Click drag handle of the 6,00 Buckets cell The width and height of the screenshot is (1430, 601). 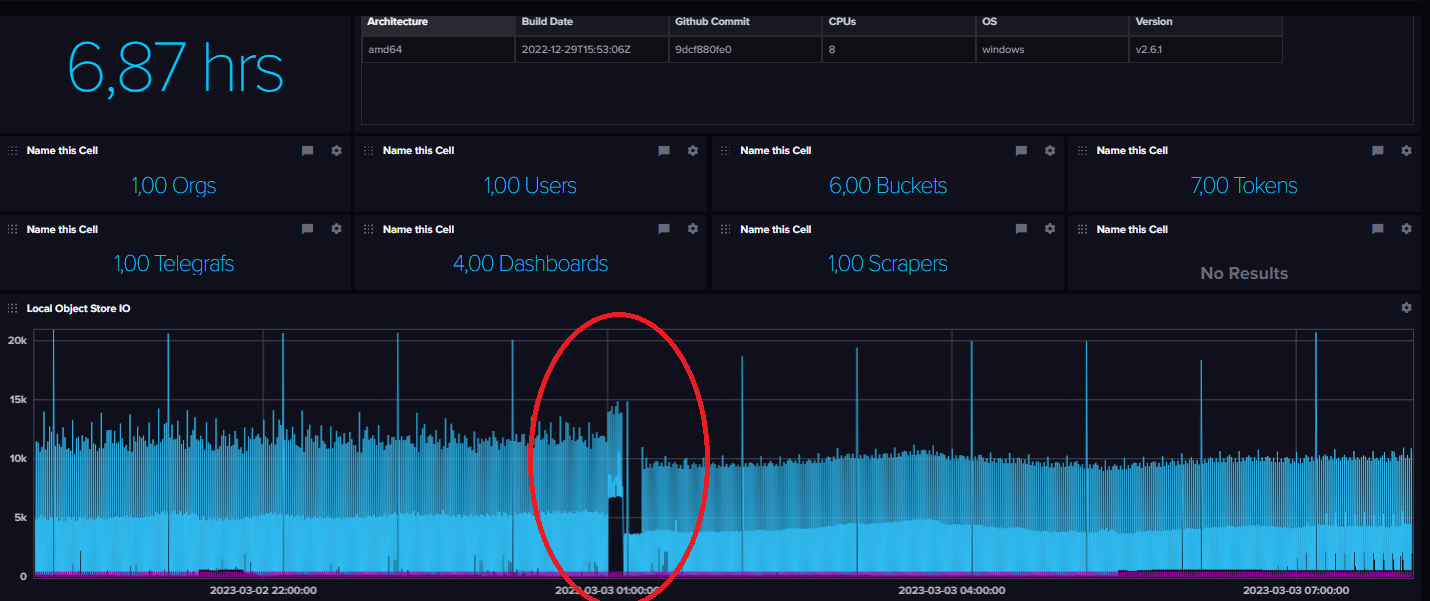726,151
